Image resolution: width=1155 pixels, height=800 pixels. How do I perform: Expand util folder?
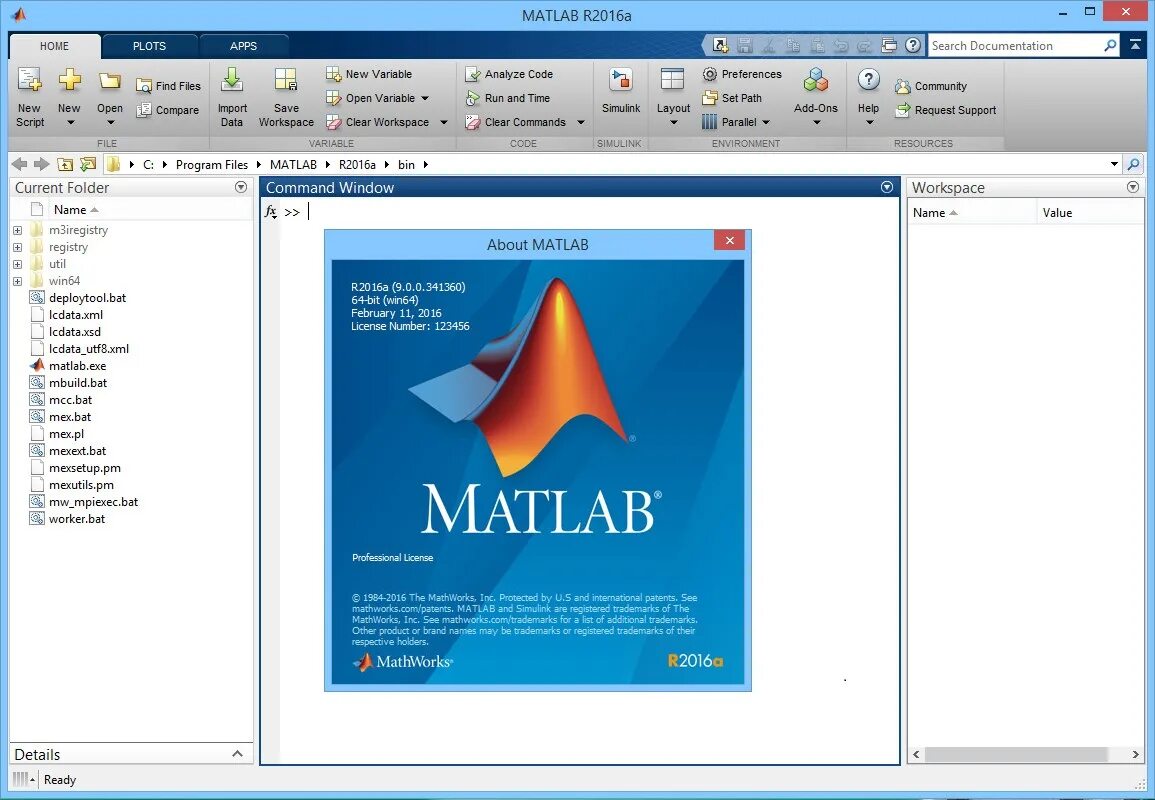pyautogui.click(x=18, y=264)
